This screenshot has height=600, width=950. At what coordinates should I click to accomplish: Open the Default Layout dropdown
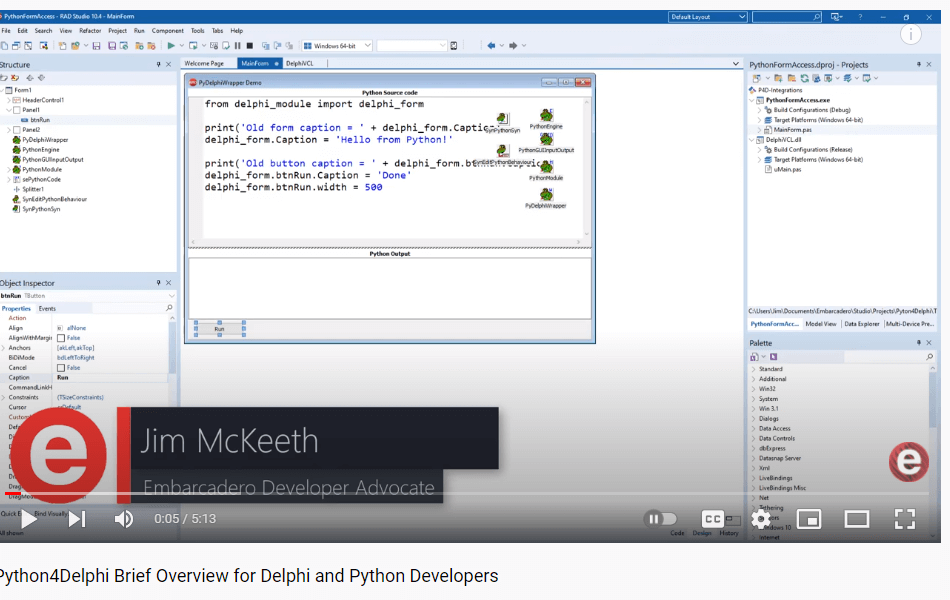pyautogui.click(x=708, y=17)
